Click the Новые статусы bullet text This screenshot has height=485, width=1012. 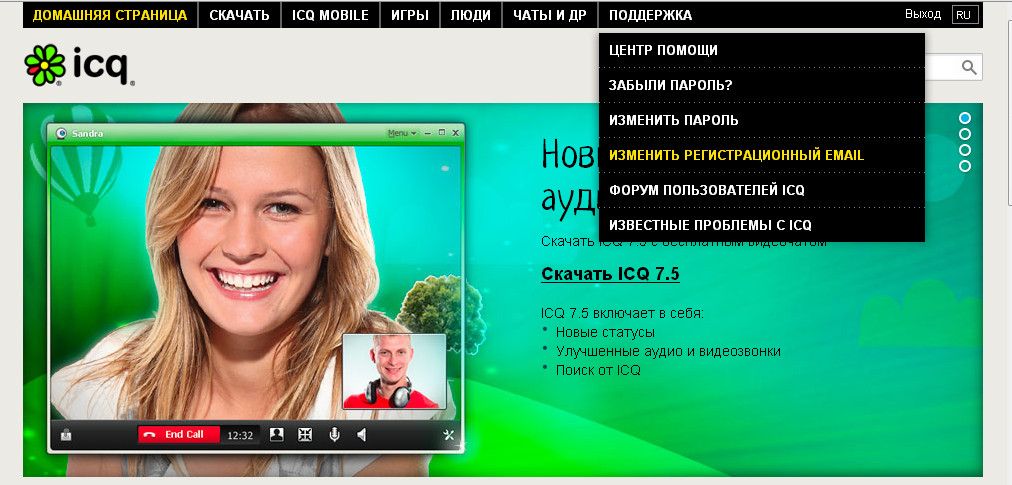tap(605, 333)
